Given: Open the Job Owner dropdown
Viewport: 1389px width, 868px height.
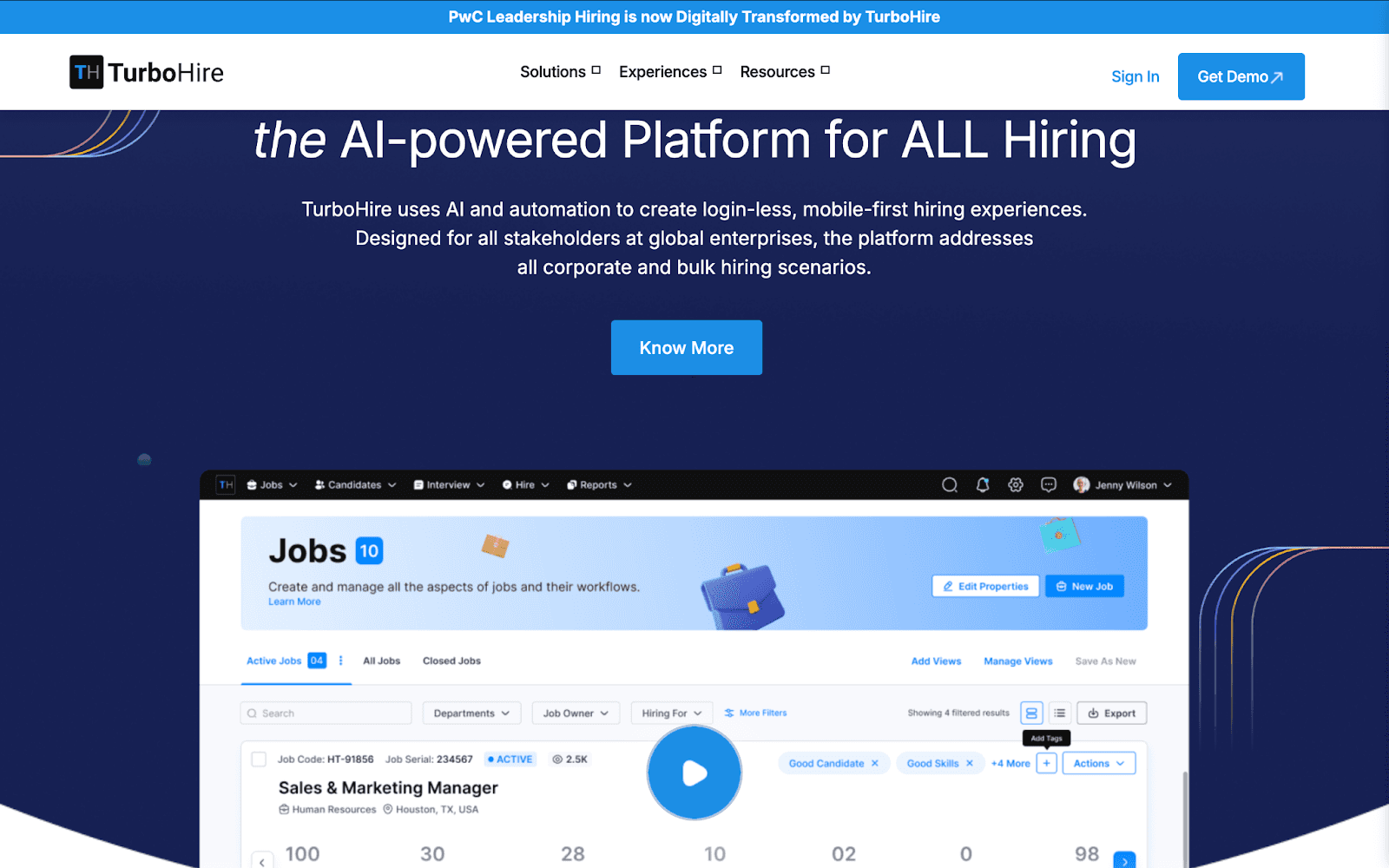Looking at the screenshot, I should [x=576, y=713].
